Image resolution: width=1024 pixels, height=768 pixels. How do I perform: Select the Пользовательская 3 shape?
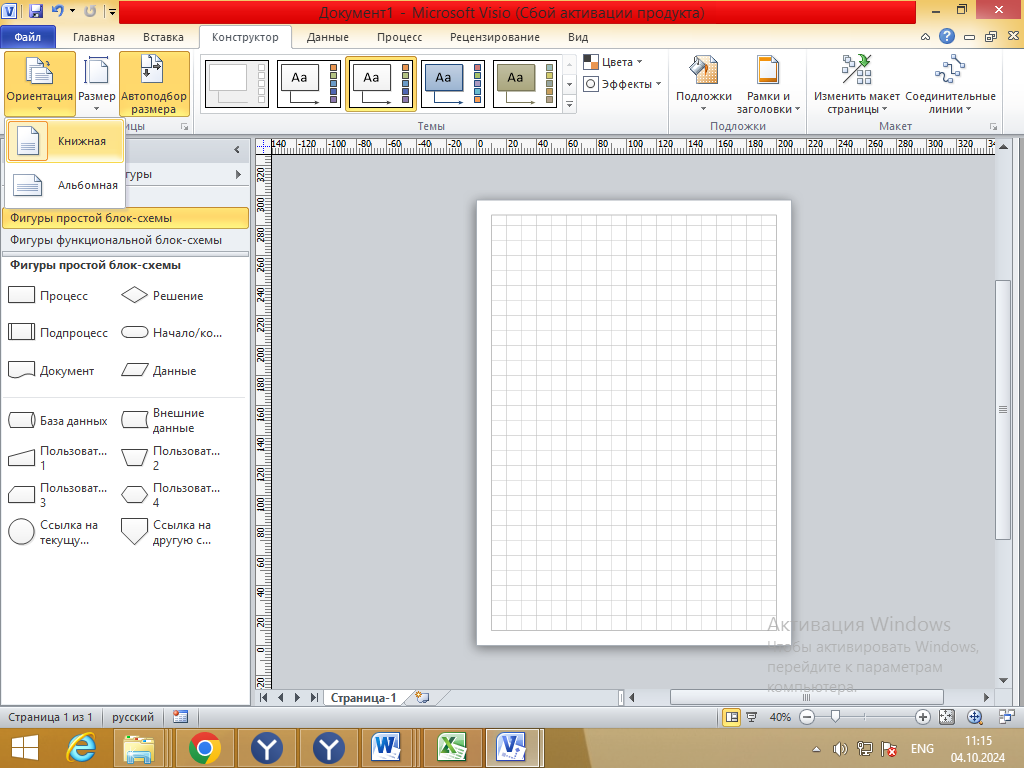tap(57, 495)
